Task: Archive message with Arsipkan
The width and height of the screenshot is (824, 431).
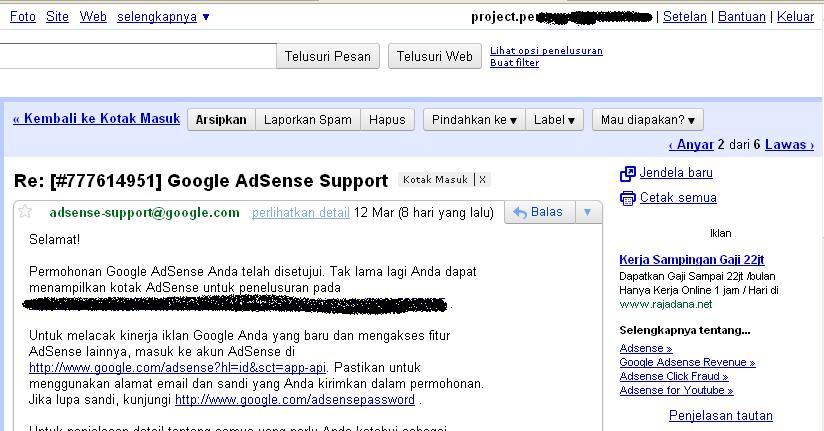Action: 221,120
